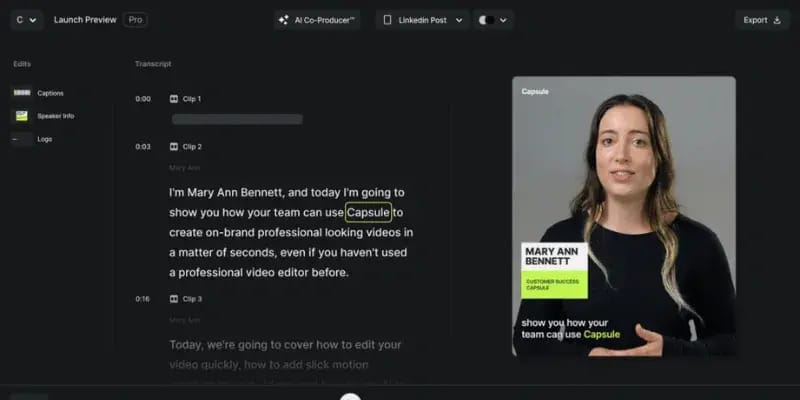Click the Clip 2 label
Image resolution: width=800 pixels, height=400 pixels.
192,147
